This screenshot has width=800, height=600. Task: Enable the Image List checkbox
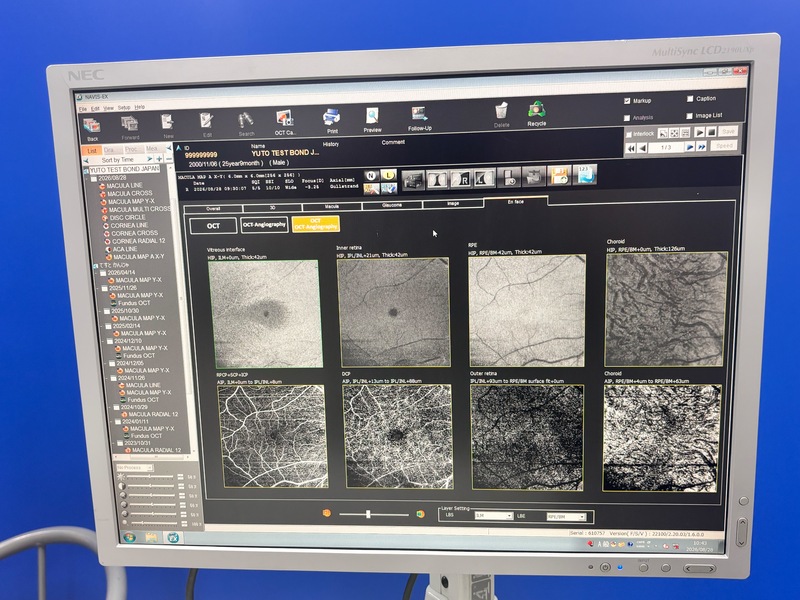(689, 116)
